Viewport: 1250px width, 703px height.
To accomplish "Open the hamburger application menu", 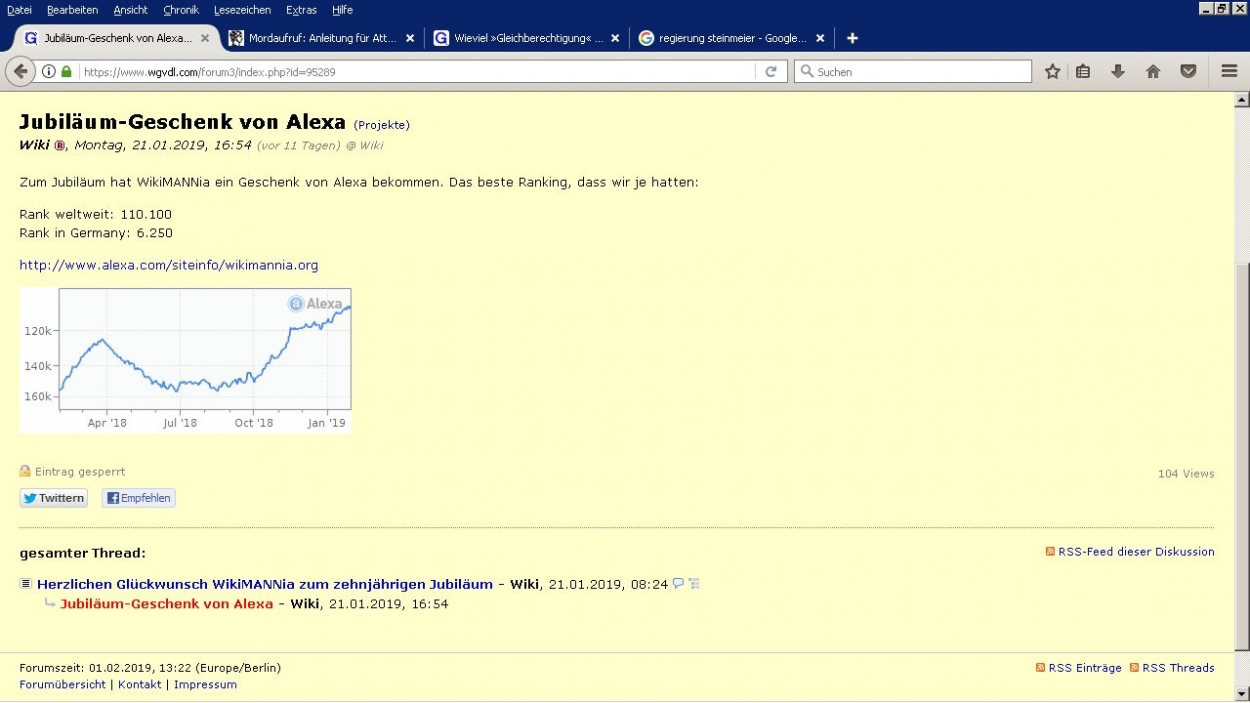I will click(x=1229, y=72).
